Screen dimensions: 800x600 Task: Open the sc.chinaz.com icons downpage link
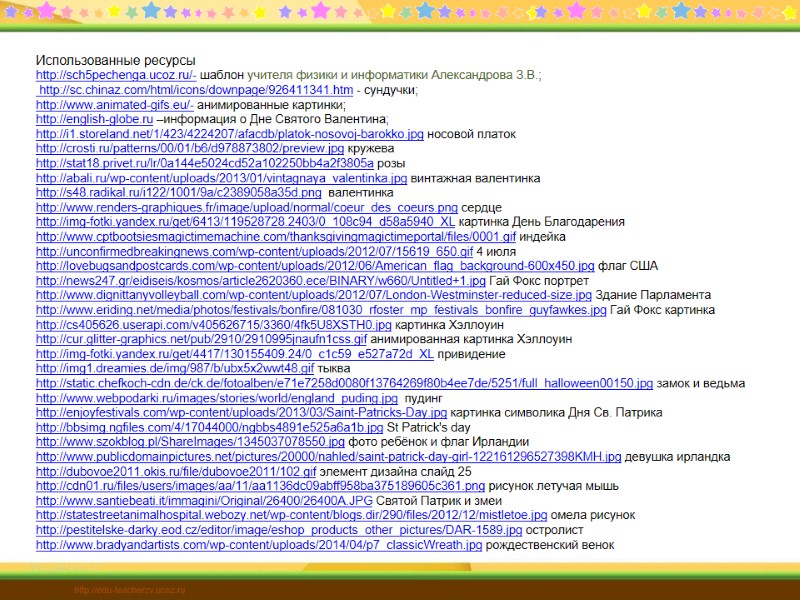196,90
